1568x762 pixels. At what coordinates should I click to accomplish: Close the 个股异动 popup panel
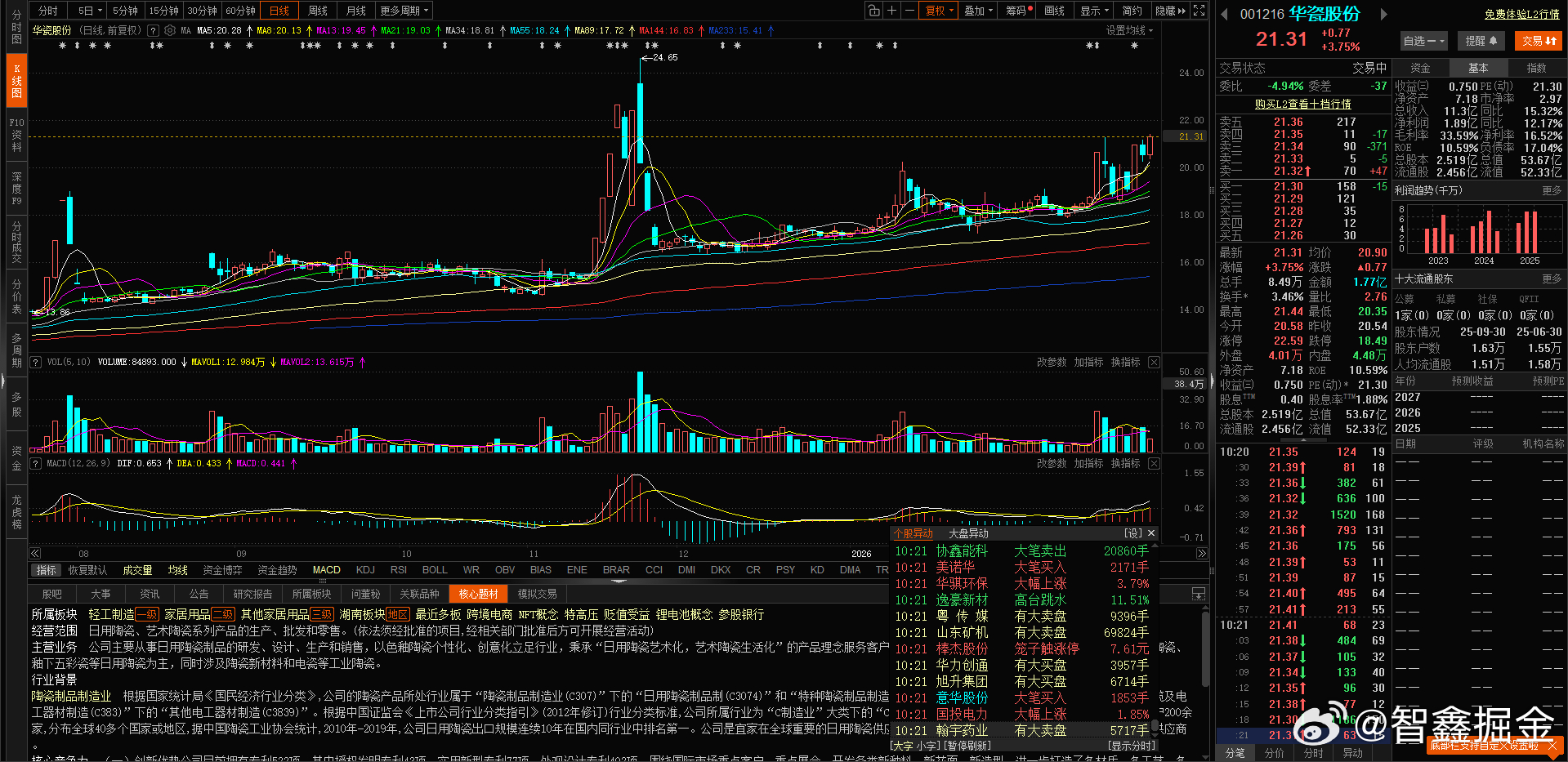point(1151,533)
